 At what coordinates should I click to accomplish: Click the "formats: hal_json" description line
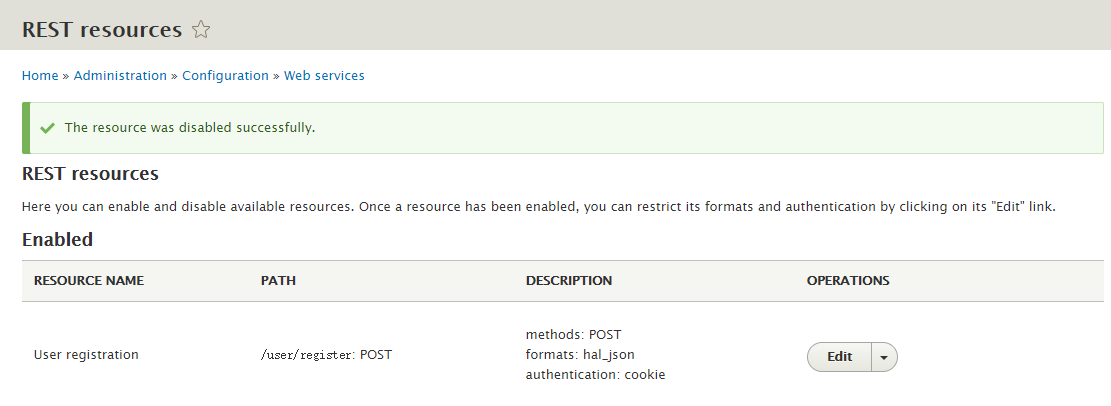click(x=580, y=355)
